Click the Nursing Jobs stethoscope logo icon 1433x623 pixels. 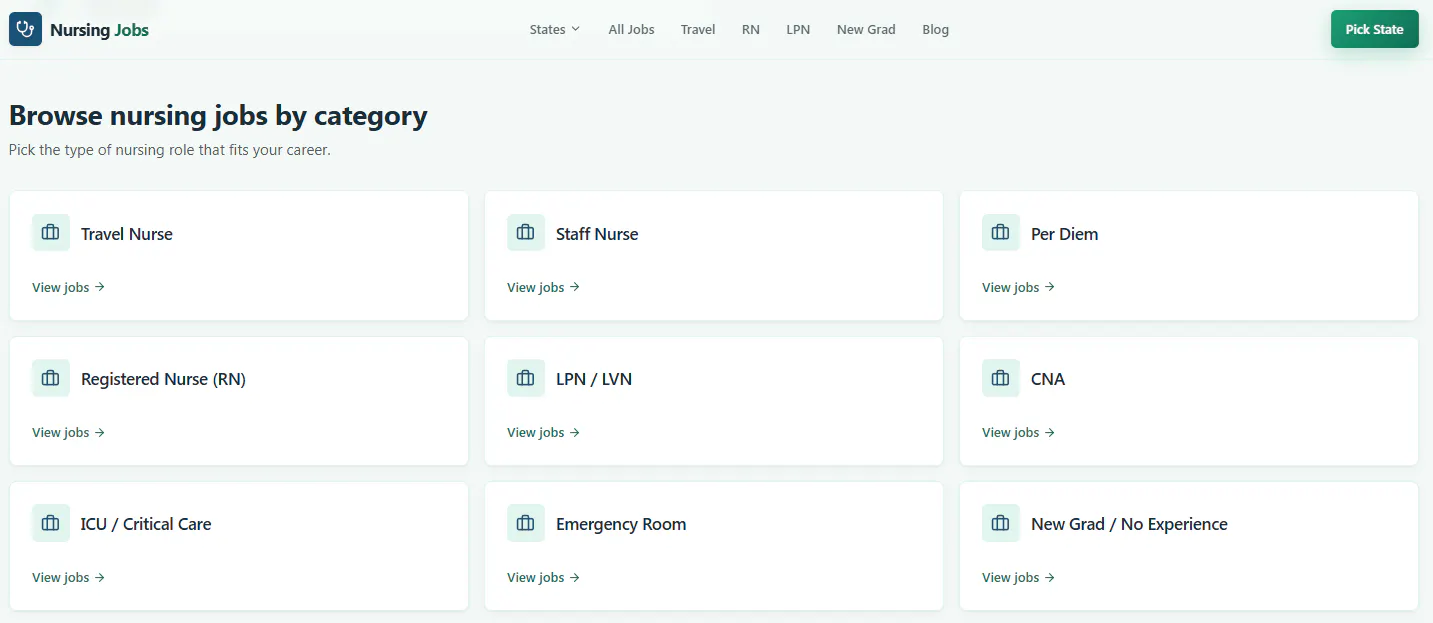25,30
